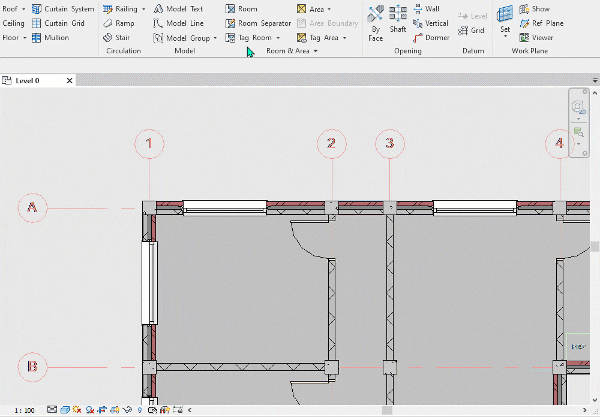Open the Model Group dropdown arrow
The image size is (600, 417).
pyautogui.click(x=215, y=38)
